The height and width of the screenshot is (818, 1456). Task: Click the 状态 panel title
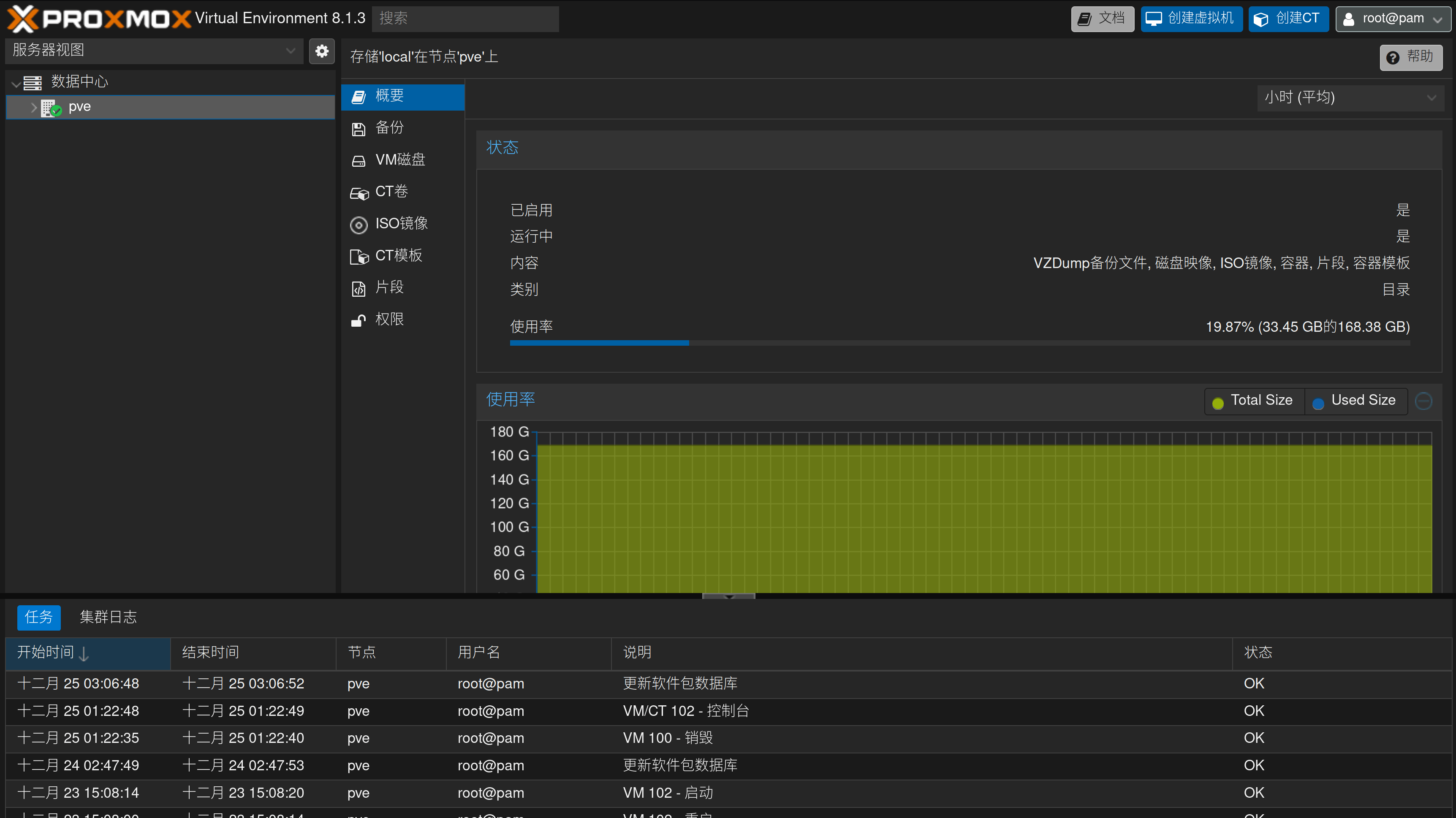(502, 148)
